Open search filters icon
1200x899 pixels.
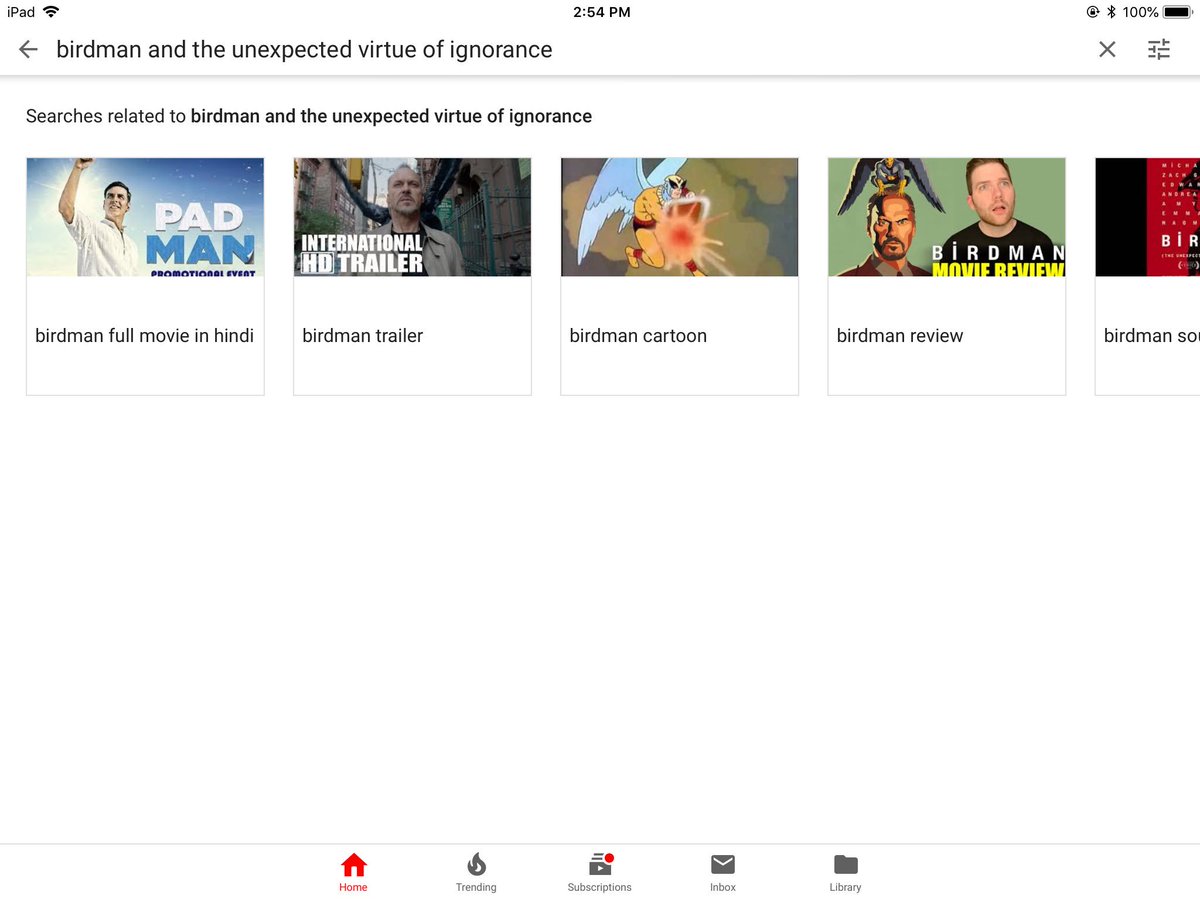(1159, 49)
